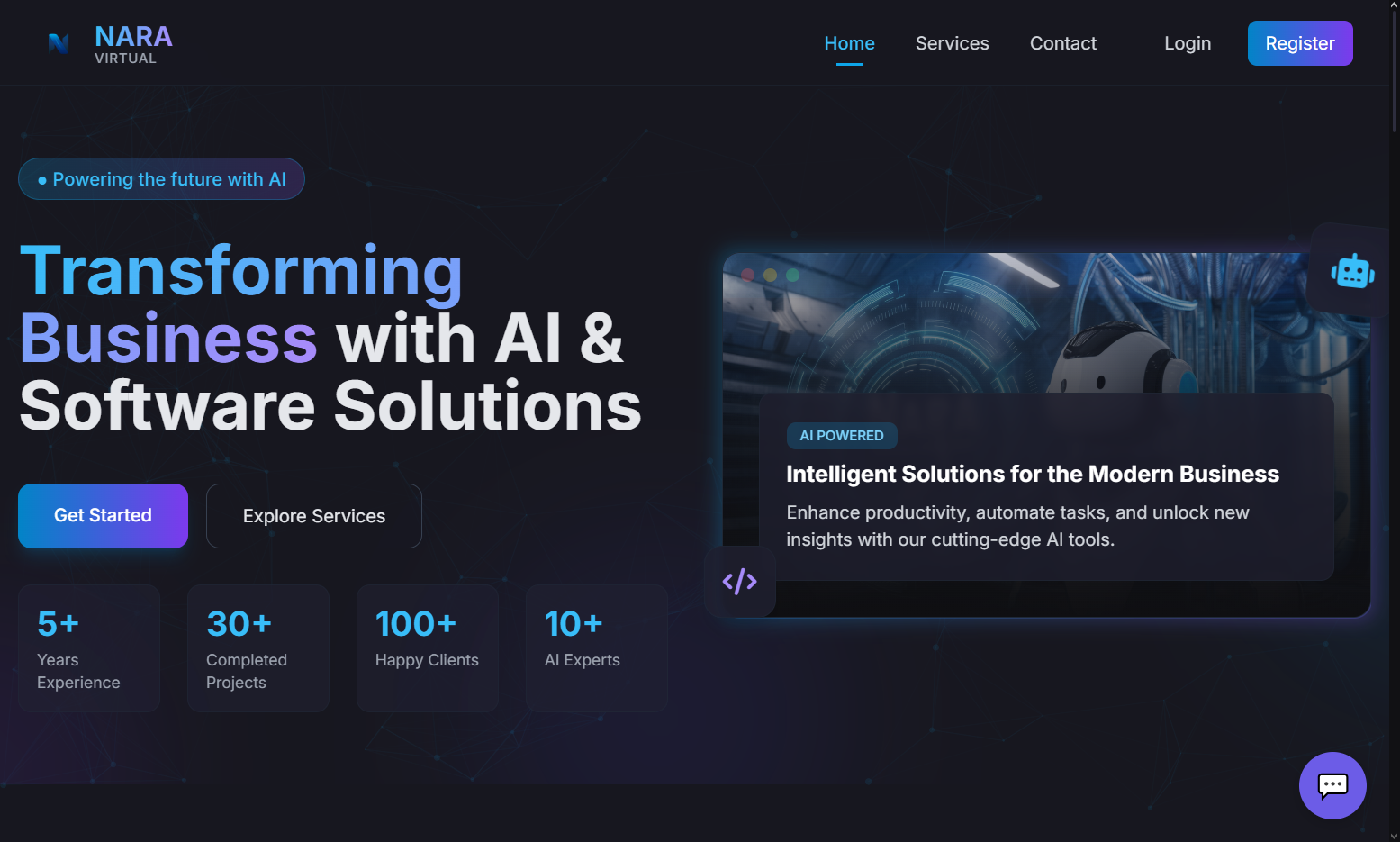The width and height of the screenshot is (1400, 842).
Task: Click the NARA logo icon
Action: tap(58, 42)
